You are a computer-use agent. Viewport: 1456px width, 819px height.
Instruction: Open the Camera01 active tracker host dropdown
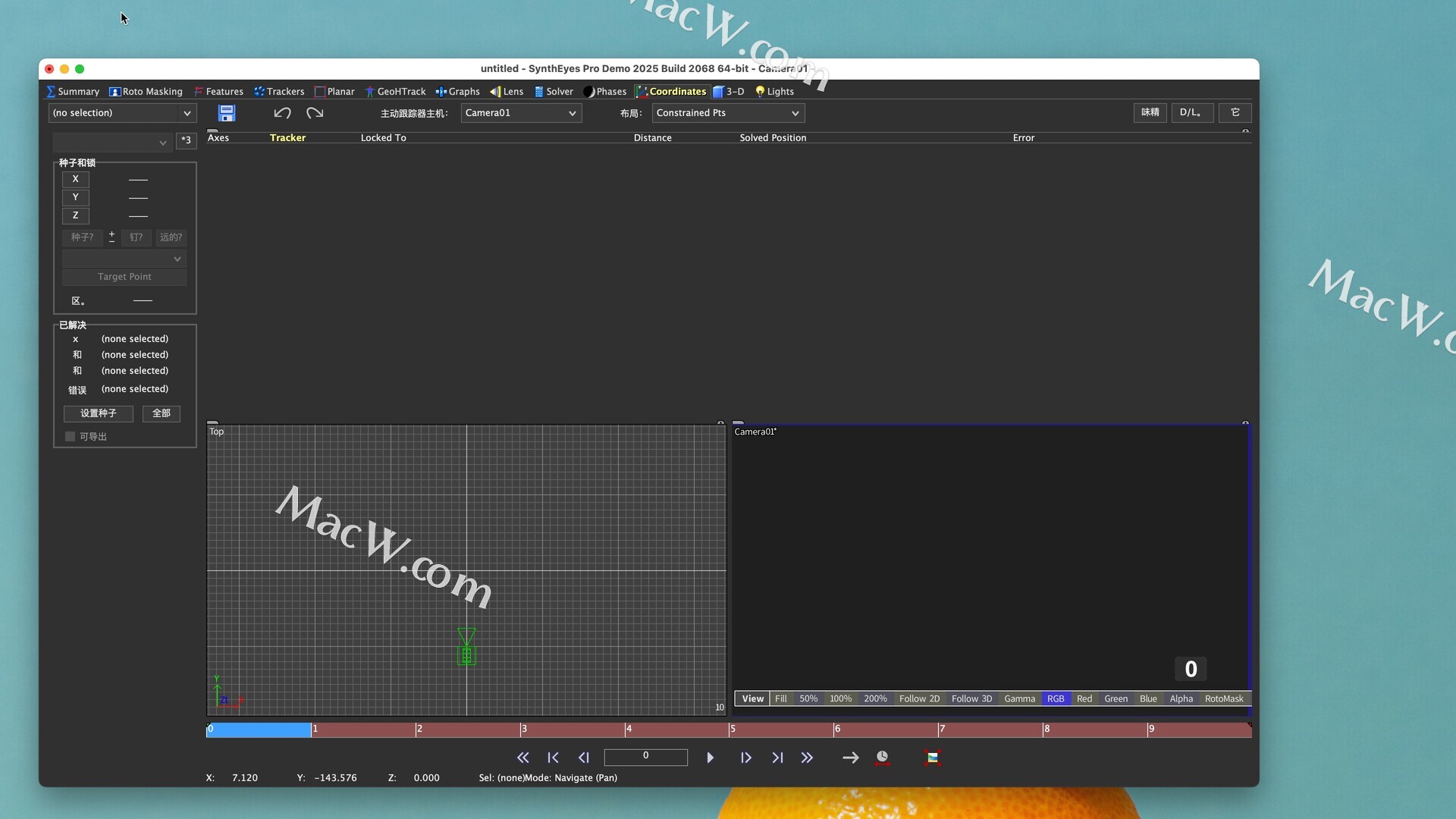pyautogui.click(x=521, y=113)
